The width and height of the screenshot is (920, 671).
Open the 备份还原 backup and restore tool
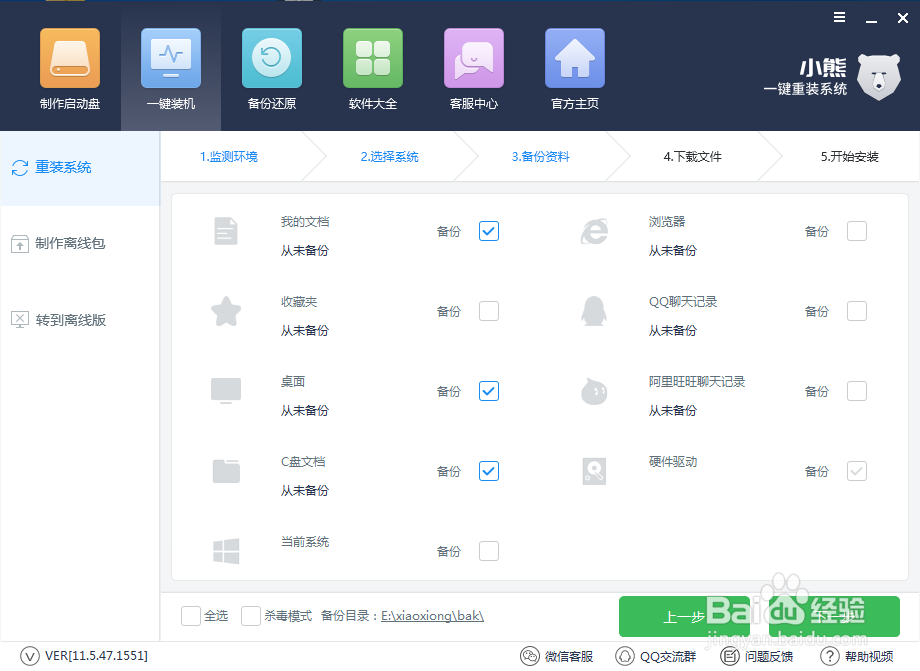pos(271,70)
